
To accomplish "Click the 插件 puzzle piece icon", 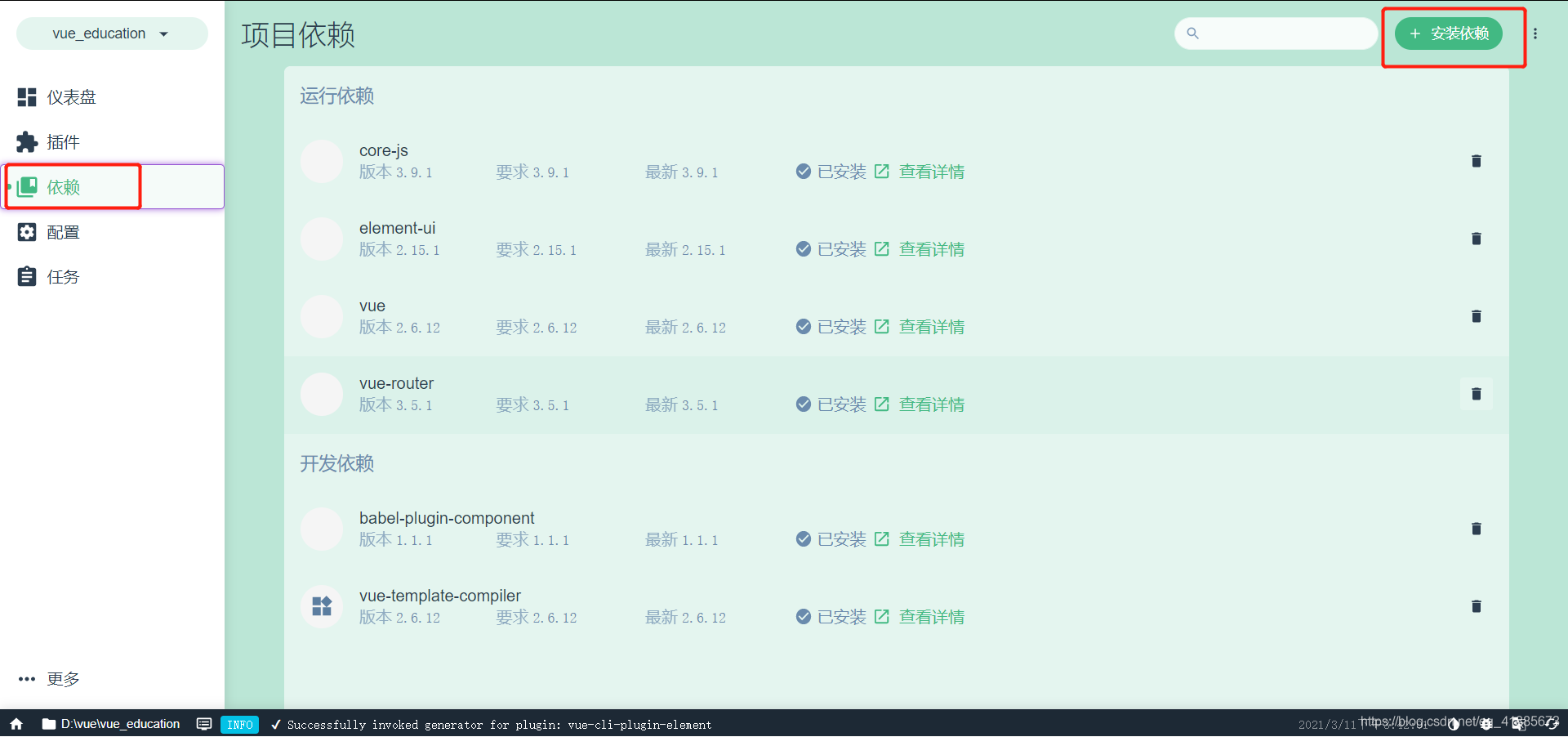I will [27, 142].
